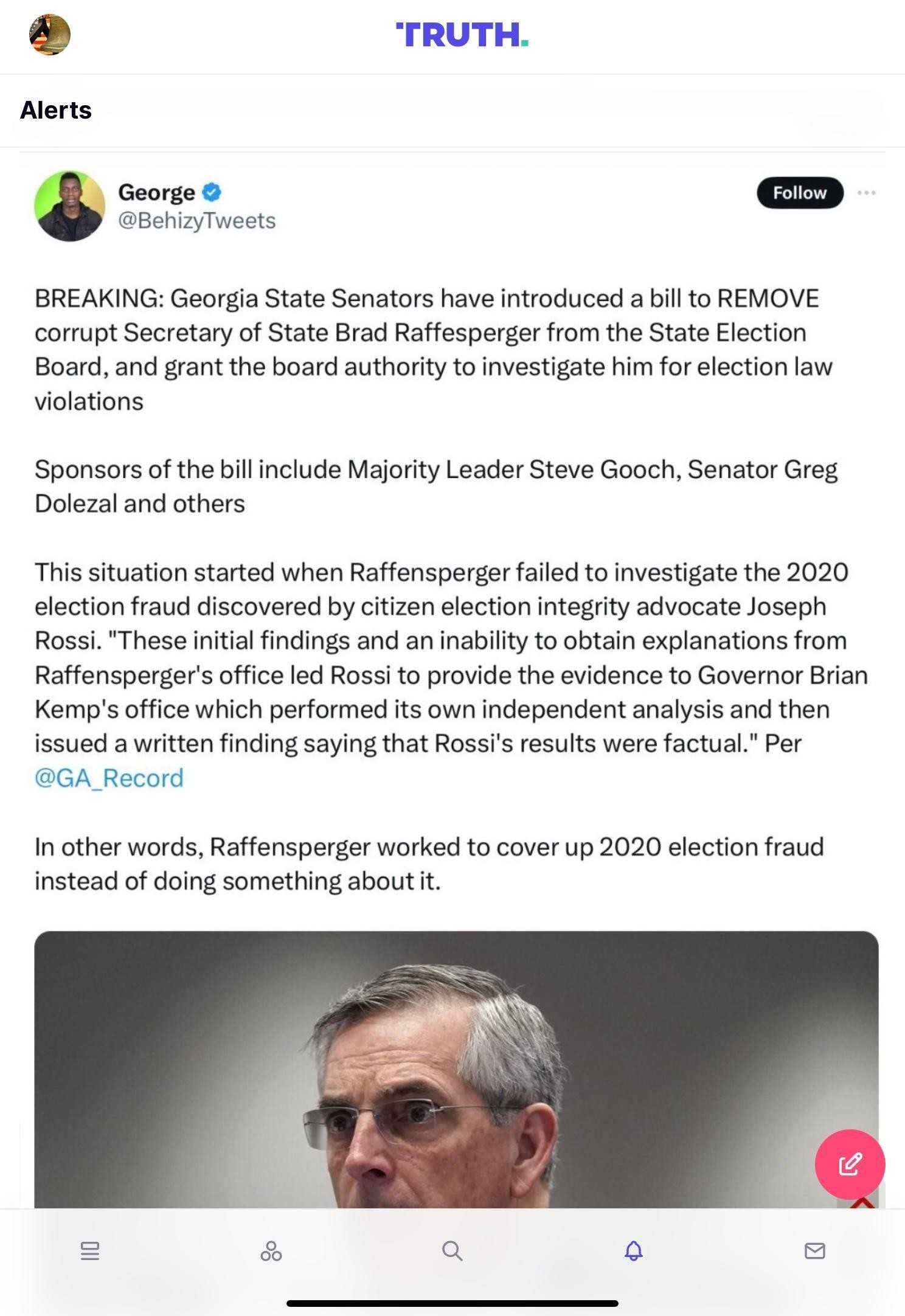905x1316 pixels.
Task: Tap the Alerts page heading
Action: (x=56, y=110)
